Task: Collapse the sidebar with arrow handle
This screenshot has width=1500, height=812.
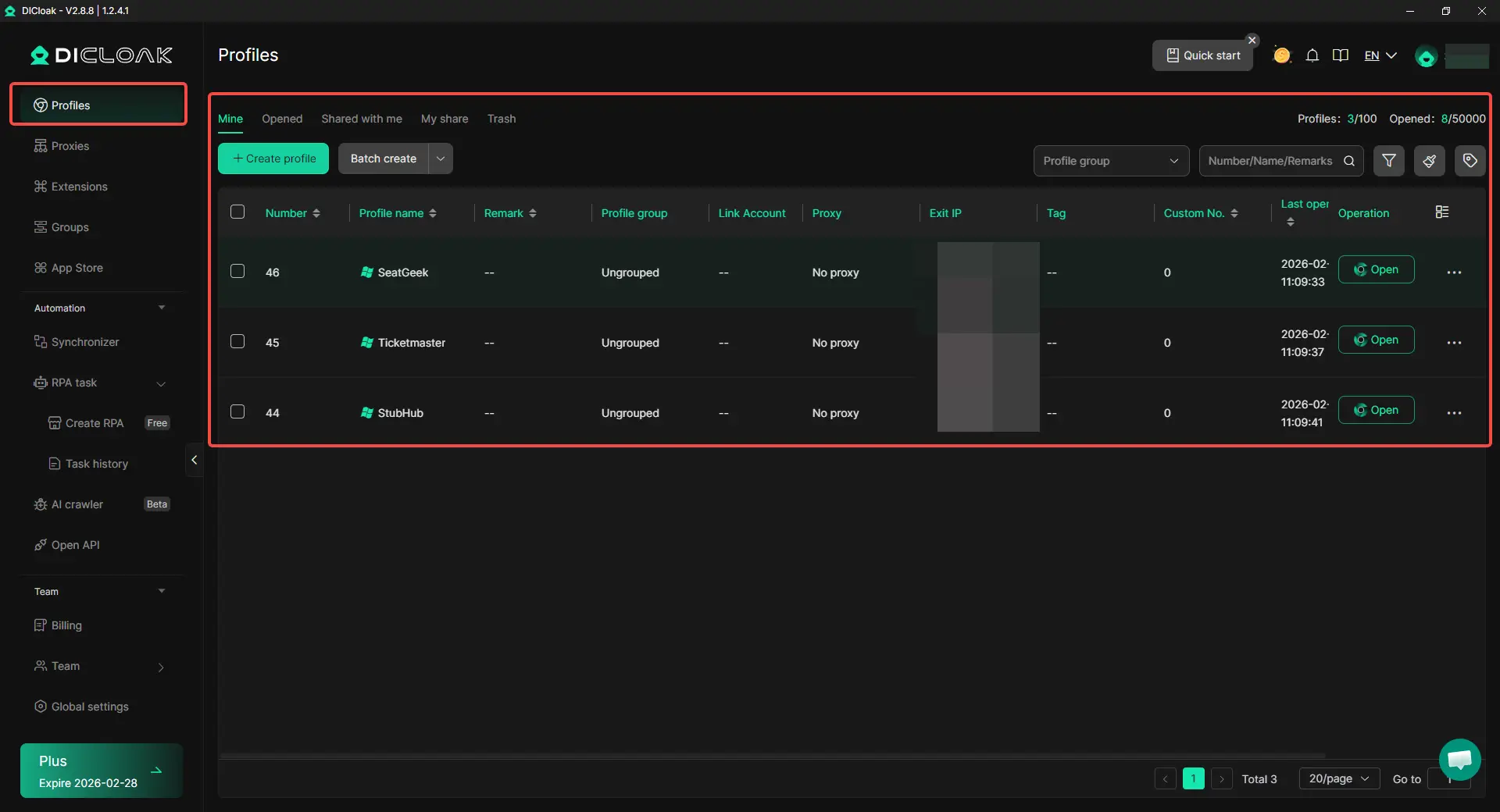Action: point(194,461)
